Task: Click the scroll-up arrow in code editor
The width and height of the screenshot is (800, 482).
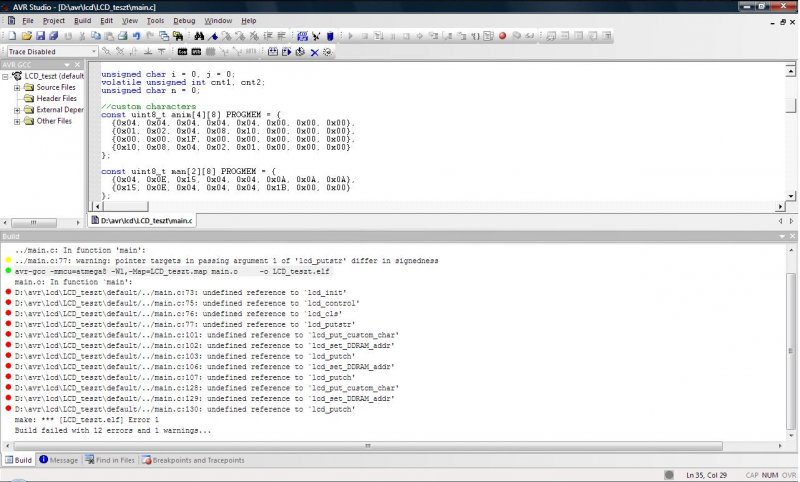Action: (791, 71)
